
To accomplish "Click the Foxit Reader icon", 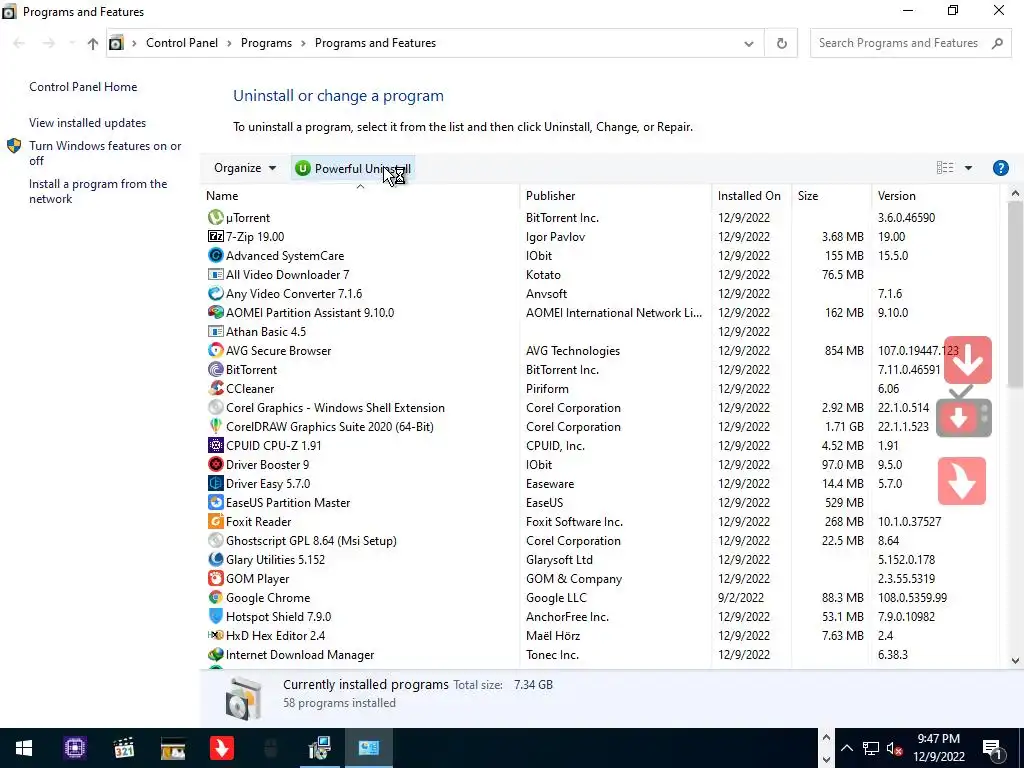I will tap(216, 521).
